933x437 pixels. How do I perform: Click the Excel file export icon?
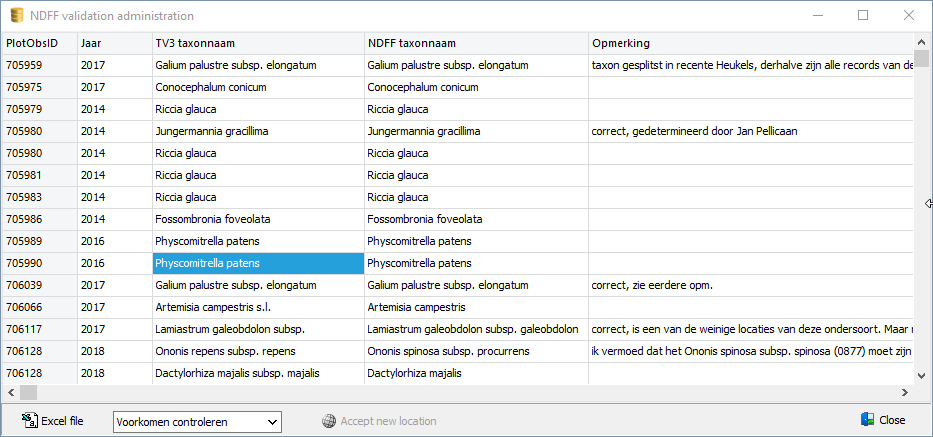point(29,421)
